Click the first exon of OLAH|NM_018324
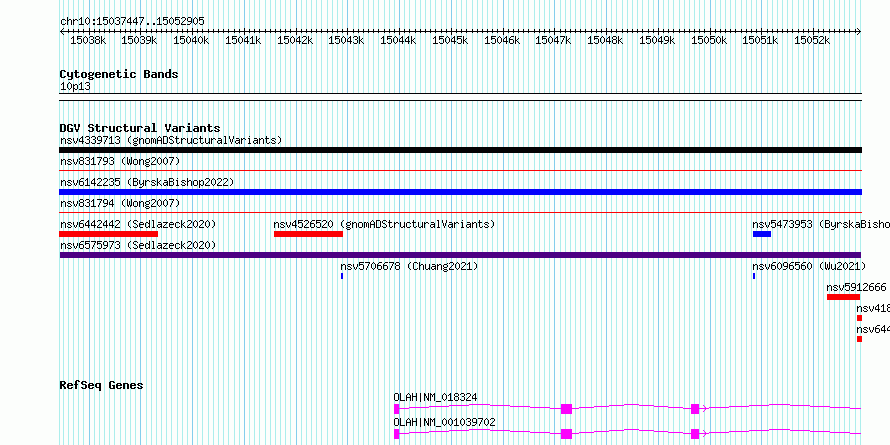Screen dimensions: 890x445 click(397, 409)
